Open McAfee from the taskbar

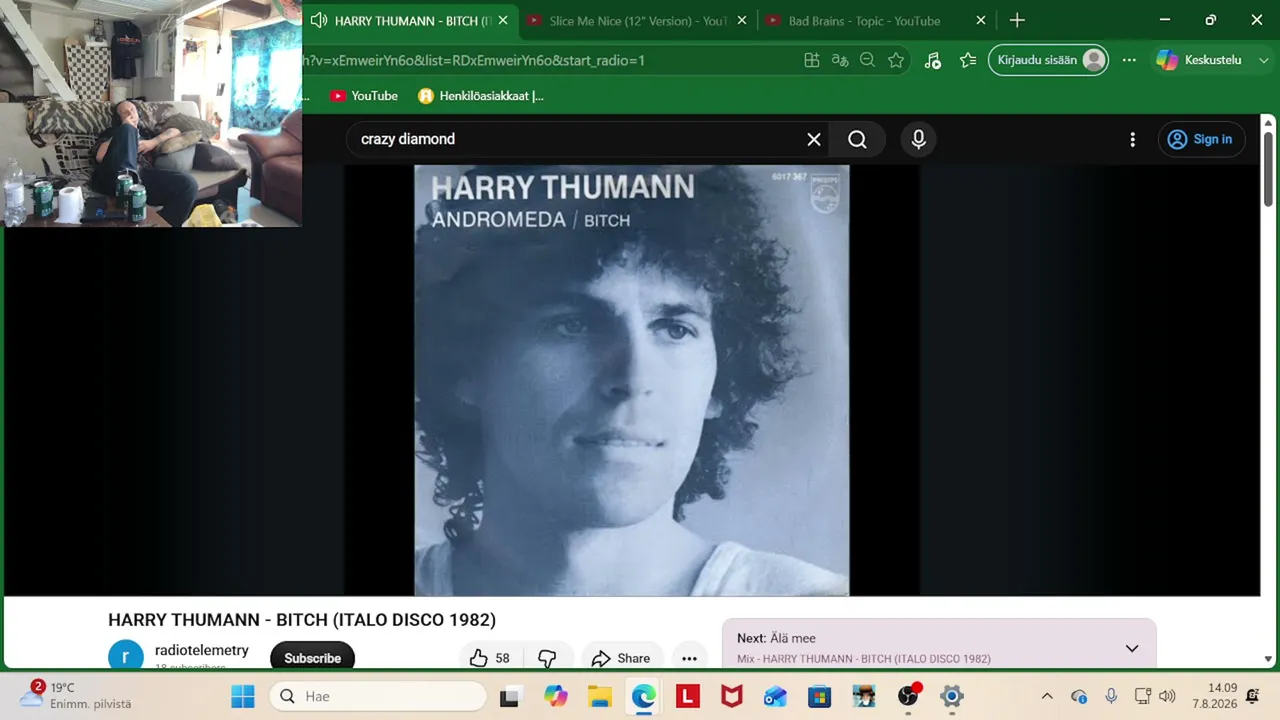[732, 696]
